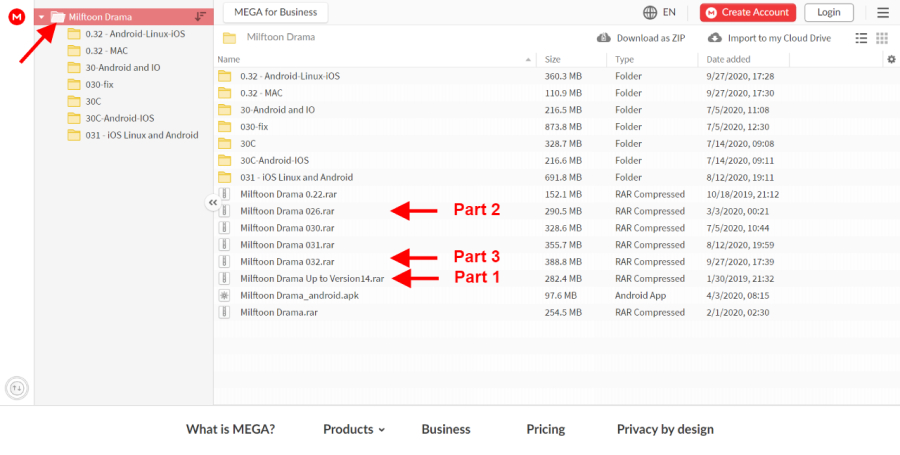The height and width of the screenshot is (455, 900).
Task: Select 0.32 - Android-Linux-iOS file list row
Action: 557,76
